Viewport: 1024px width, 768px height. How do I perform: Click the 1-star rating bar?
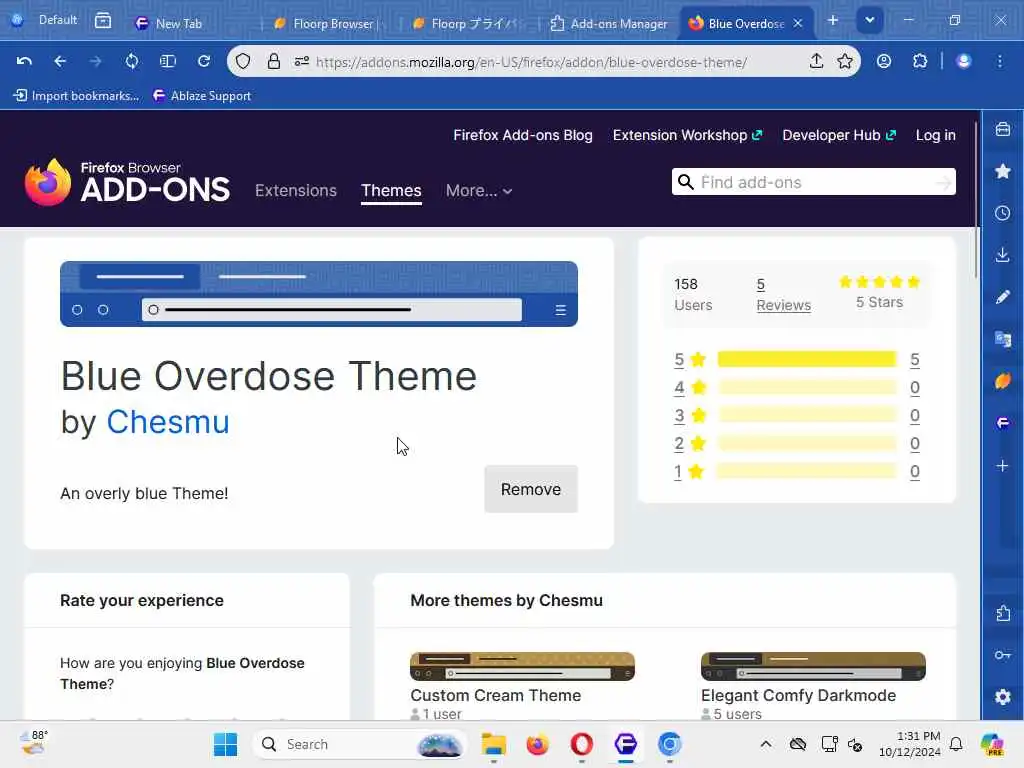click(x=807, y=472)
